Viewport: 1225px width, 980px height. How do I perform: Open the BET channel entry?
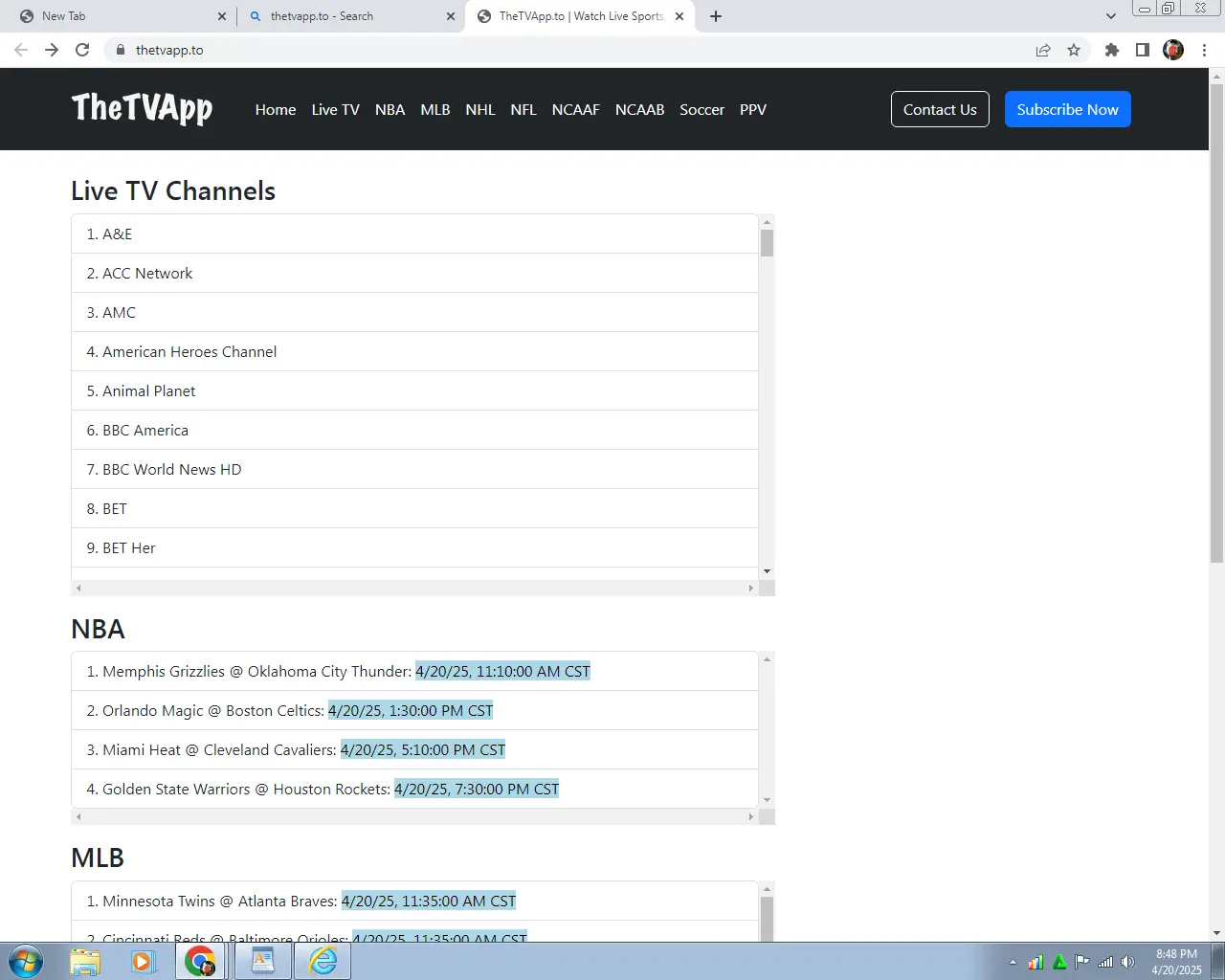pos(414,508)
